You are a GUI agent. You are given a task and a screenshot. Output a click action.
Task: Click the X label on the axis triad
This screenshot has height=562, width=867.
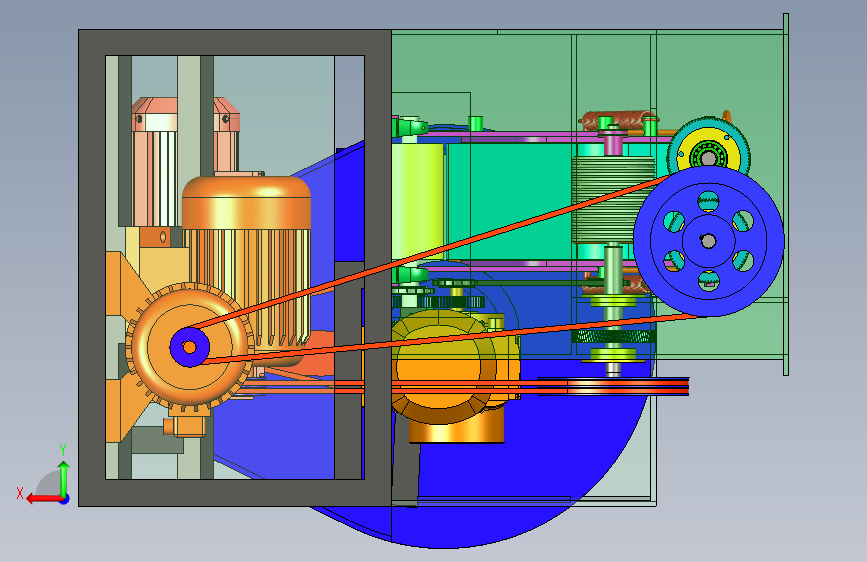20,493
